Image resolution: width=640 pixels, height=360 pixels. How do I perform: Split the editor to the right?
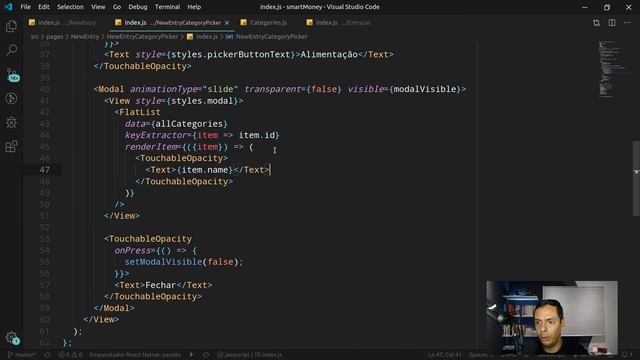coord(612,23)
